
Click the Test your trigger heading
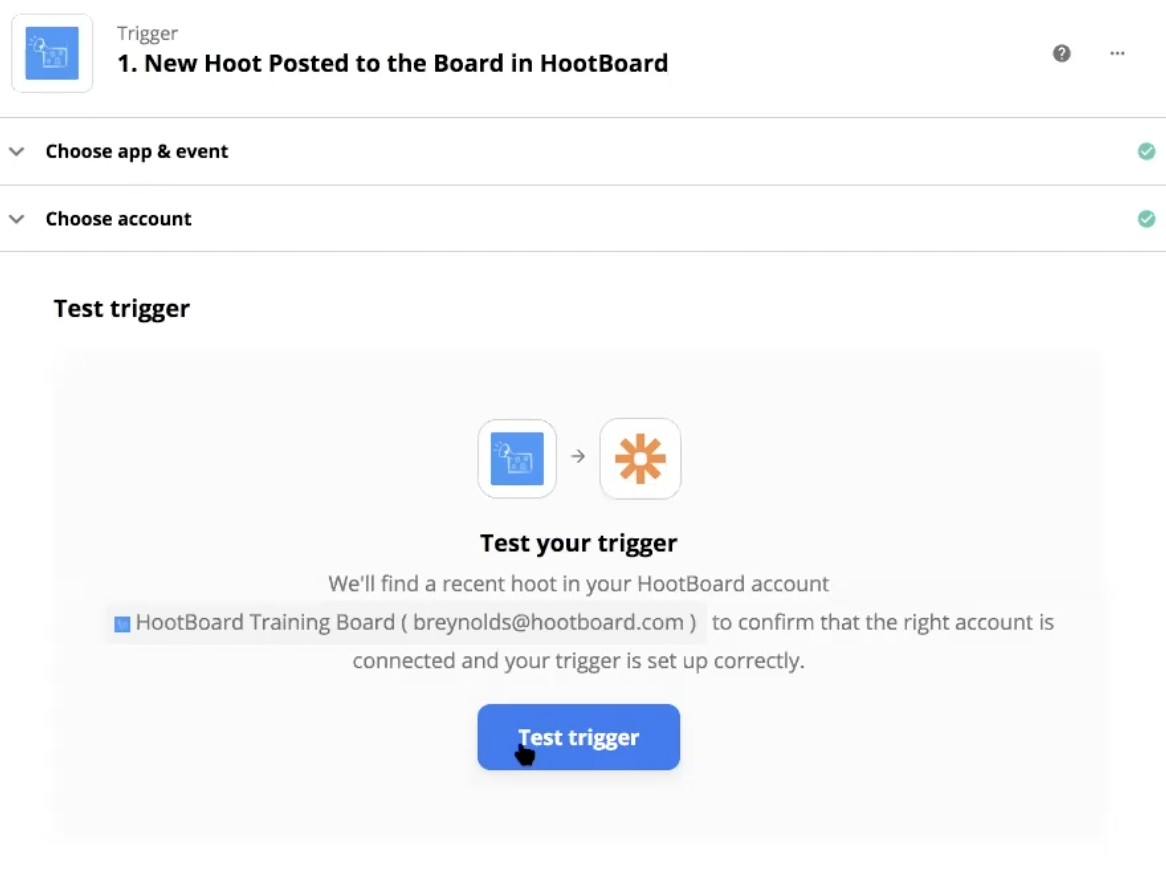[x=578, y=543]
